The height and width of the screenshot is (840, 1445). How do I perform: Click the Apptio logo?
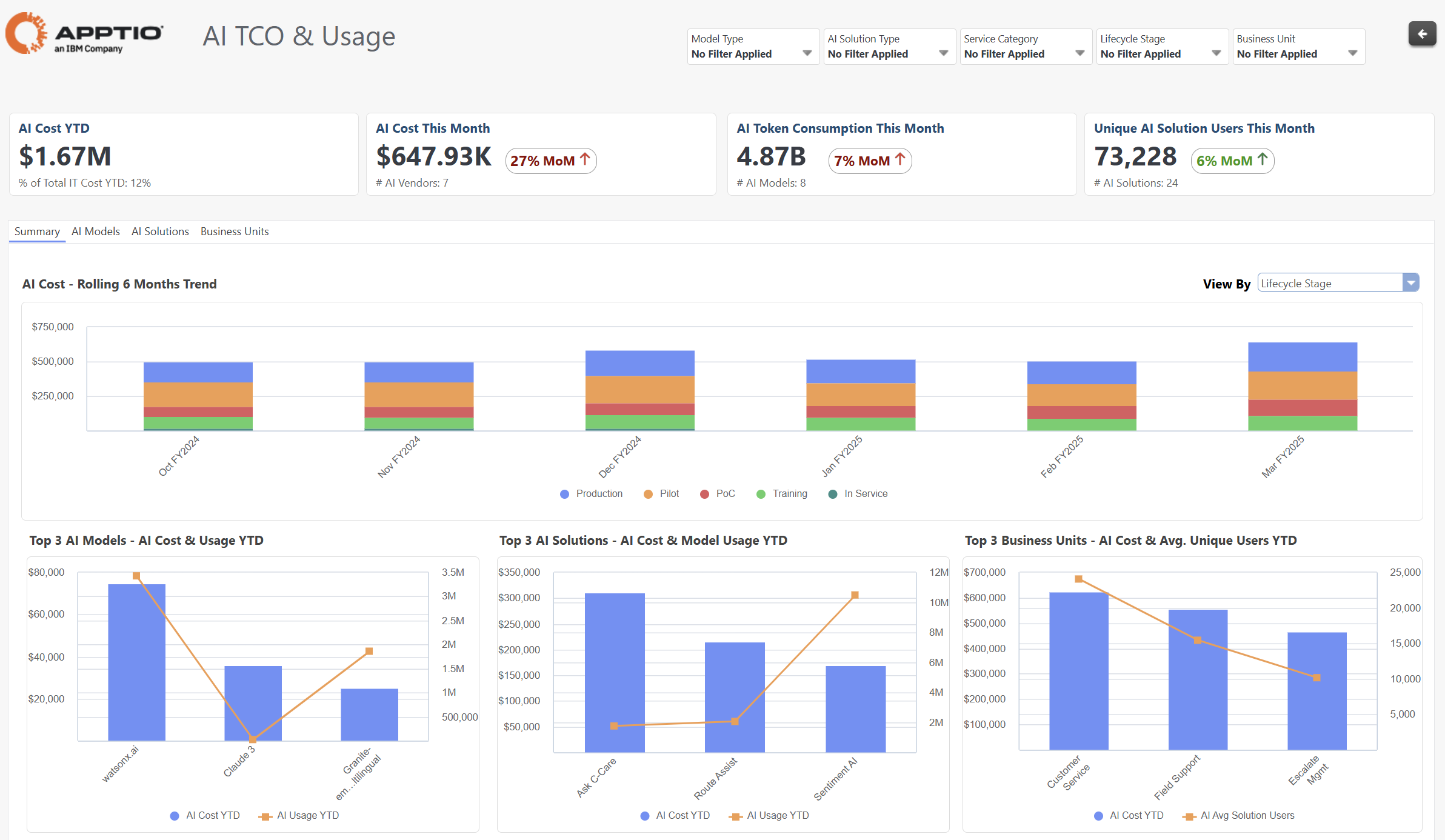[85, 34]
